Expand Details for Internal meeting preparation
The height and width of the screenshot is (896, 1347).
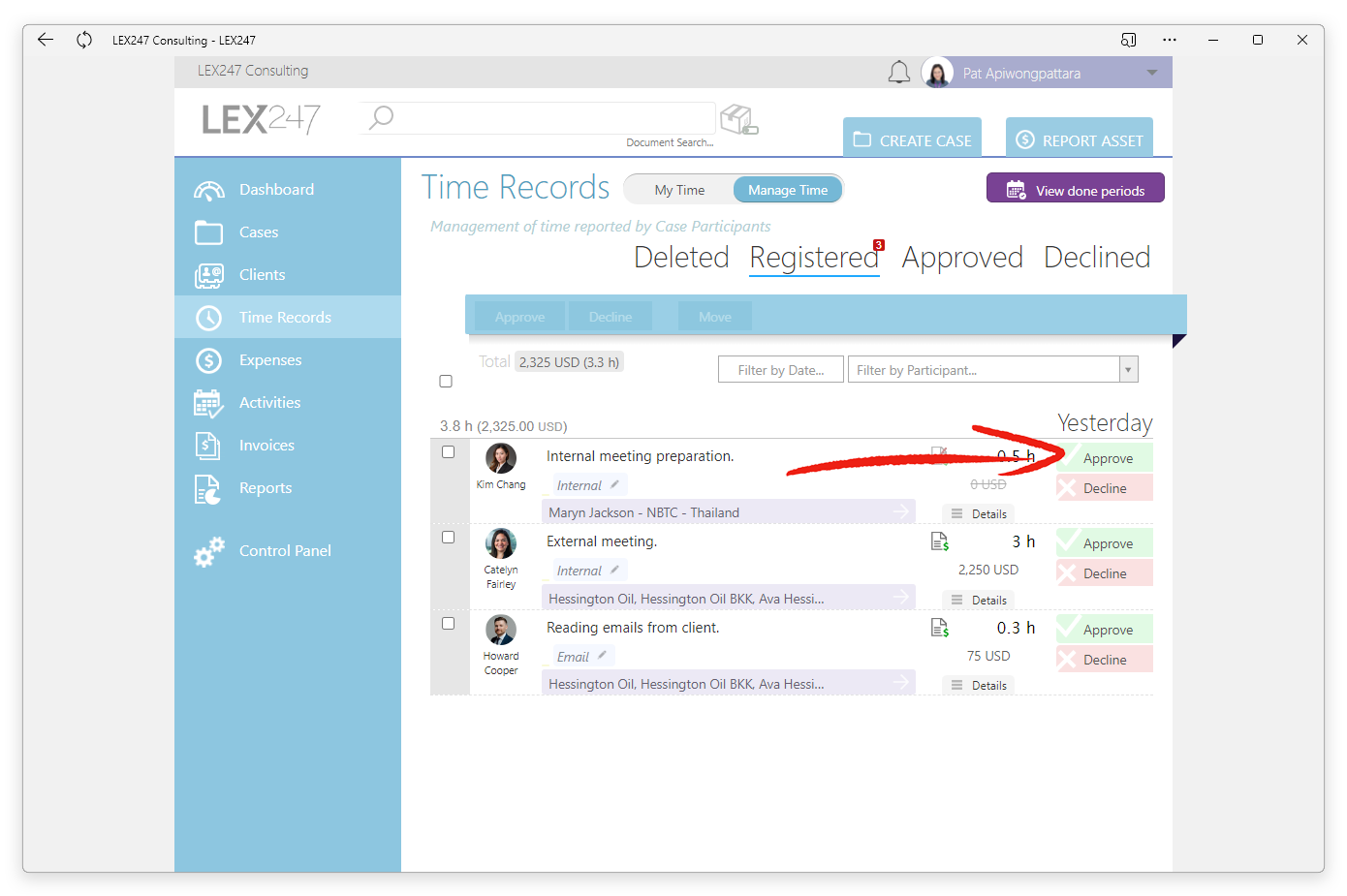pos(978,513)
